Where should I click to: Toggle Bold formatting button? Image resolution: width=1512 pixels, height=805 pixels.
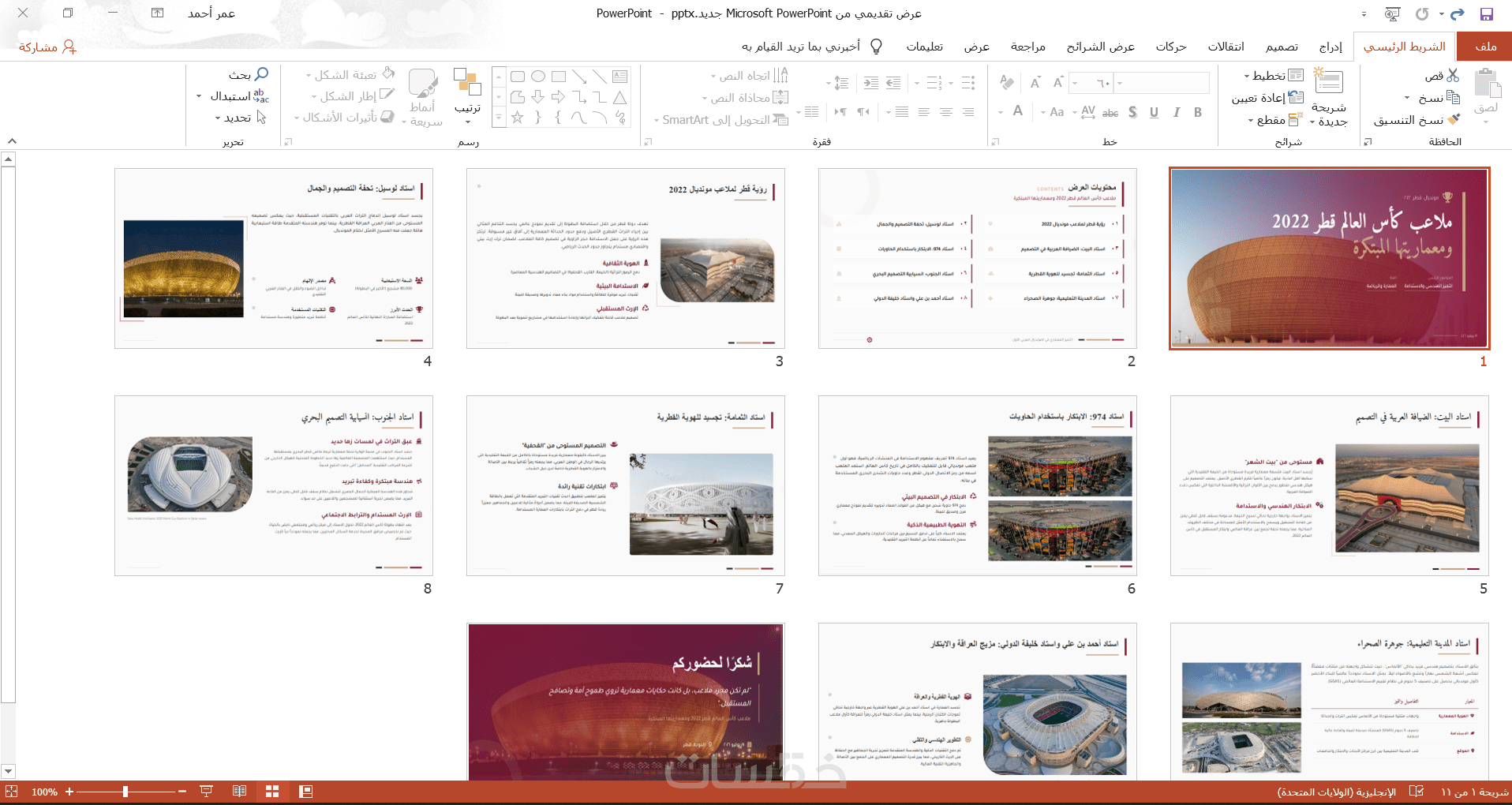pos(1198,112)
